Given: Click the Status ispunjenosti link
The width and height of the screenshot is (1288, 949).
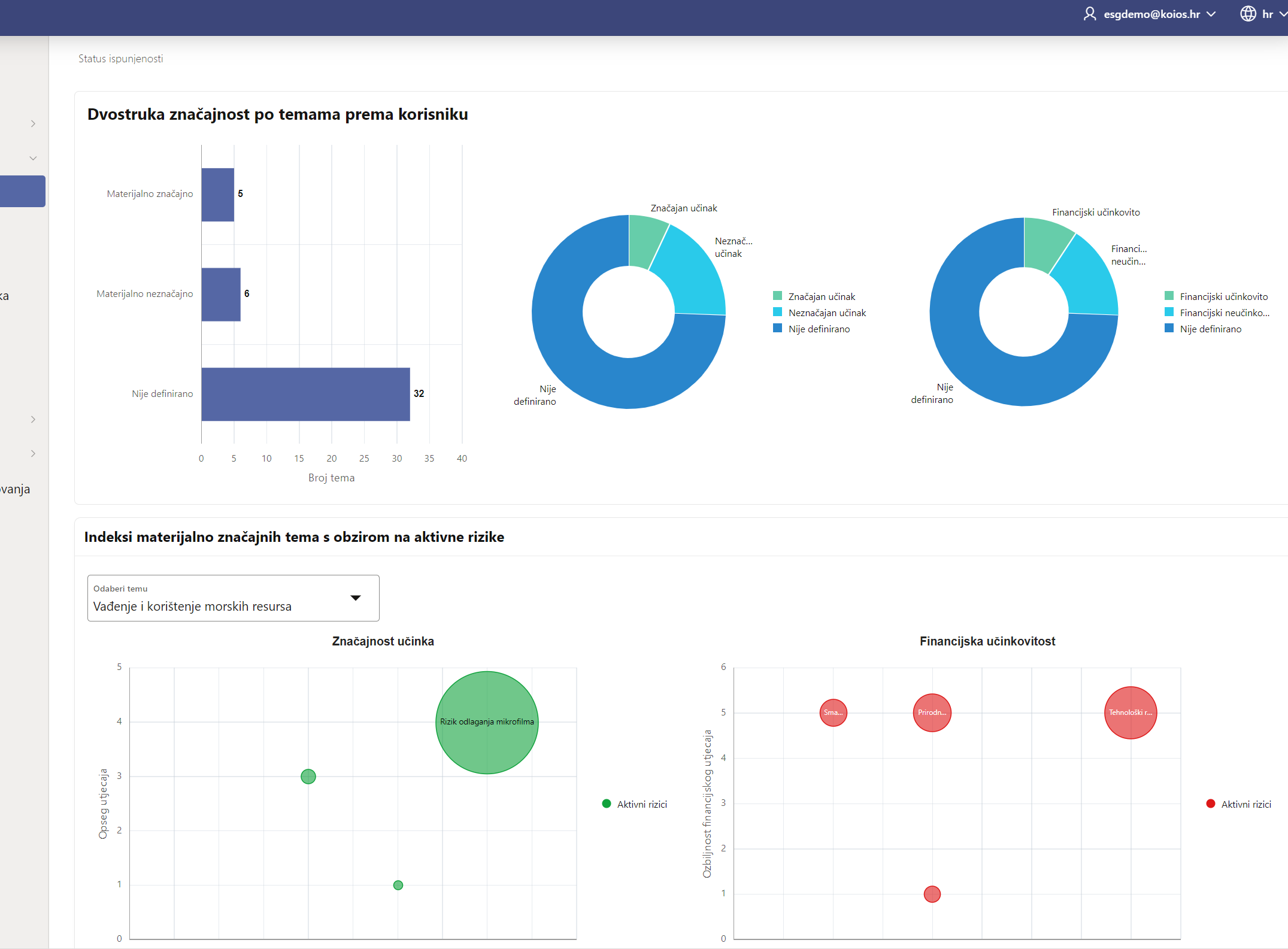Looking at the screenshot, I should point(120,59).
